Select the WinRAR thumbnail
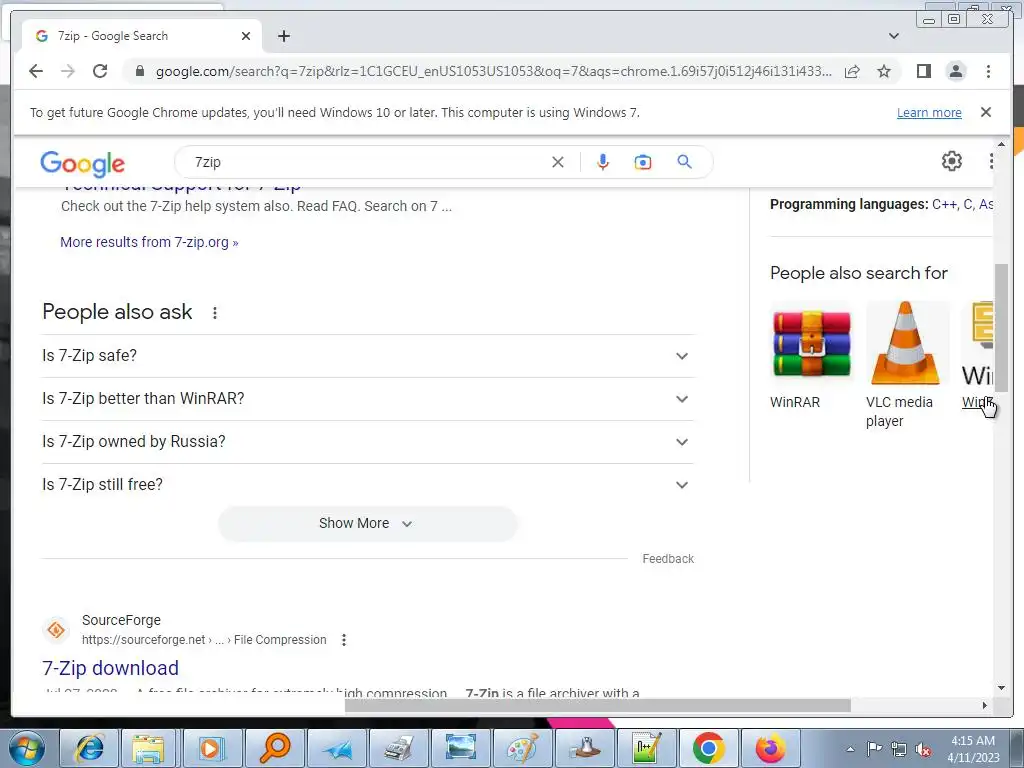The width and height of the screenshot is (1024, 768). (812, 344)
